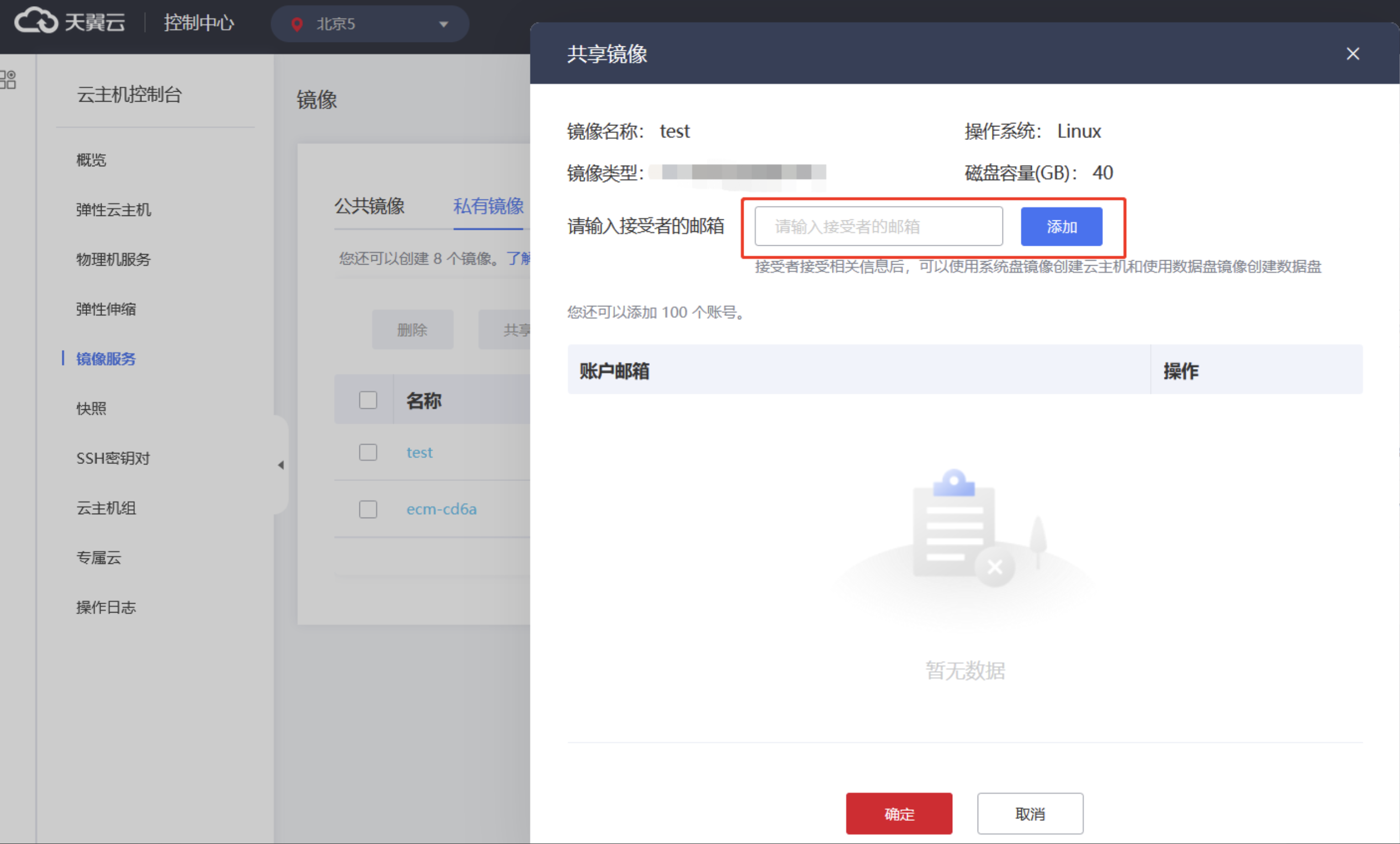
Task: Focus the recipient email input field
Action: click(878, 227)
